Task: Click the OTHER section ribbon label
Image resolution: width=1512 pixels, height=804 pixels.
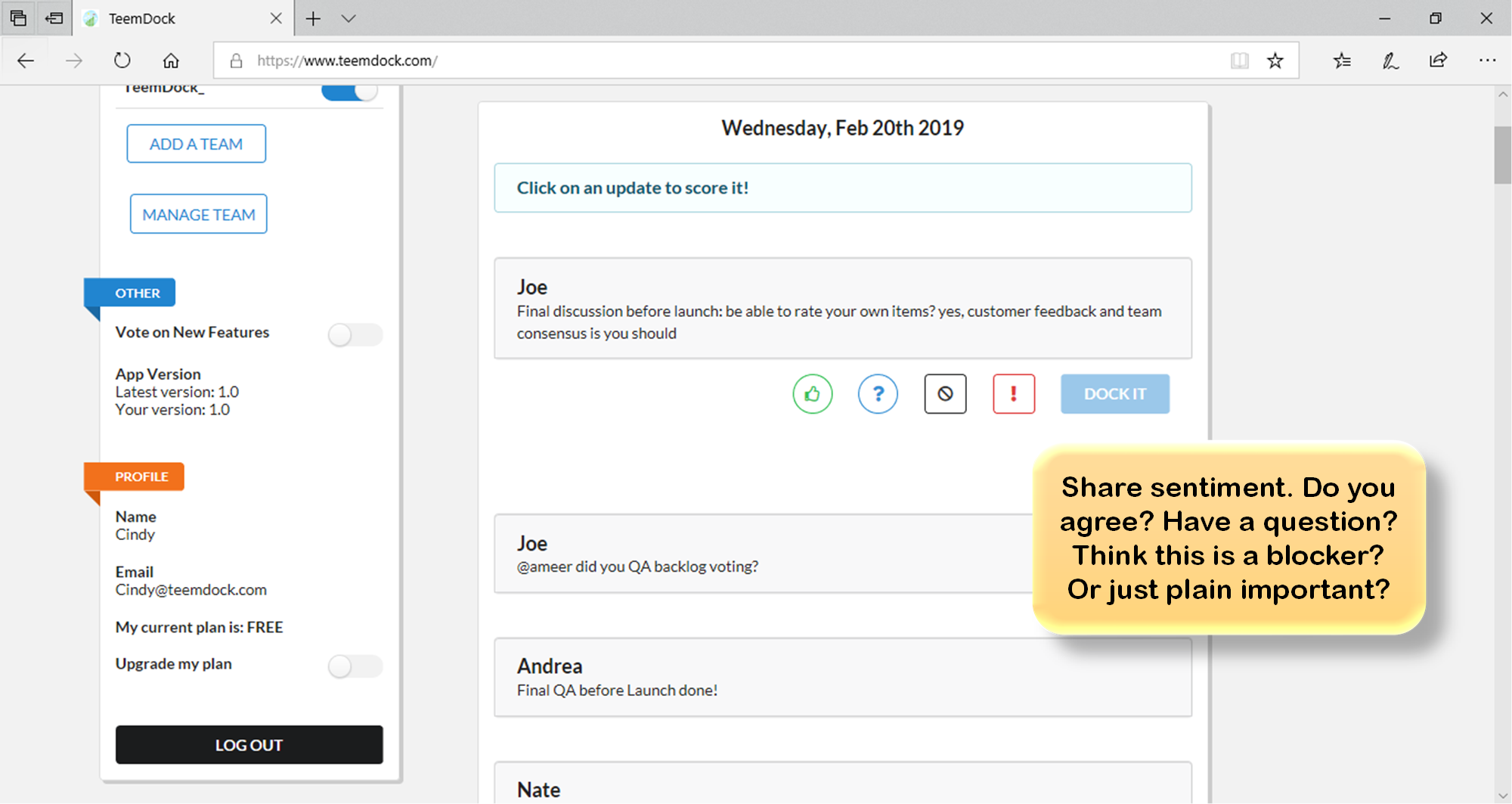Action: point(130,293)
